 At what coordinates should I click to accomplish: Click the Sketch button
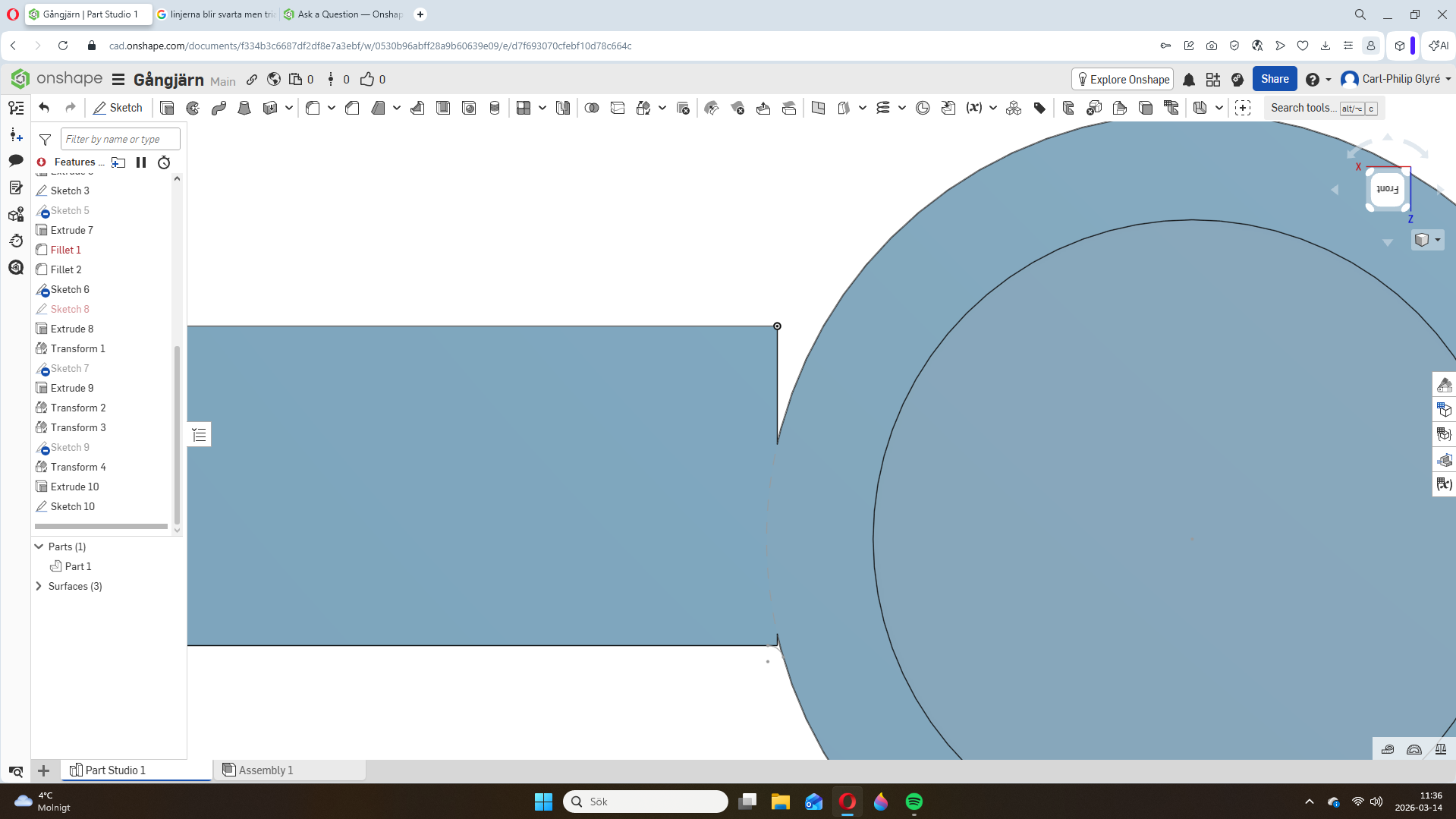tap(118, 108)
